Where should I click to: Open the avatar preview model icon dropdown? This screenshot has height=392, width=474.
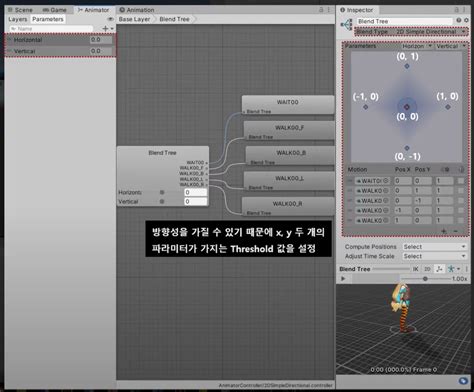(x=453, y=269)
